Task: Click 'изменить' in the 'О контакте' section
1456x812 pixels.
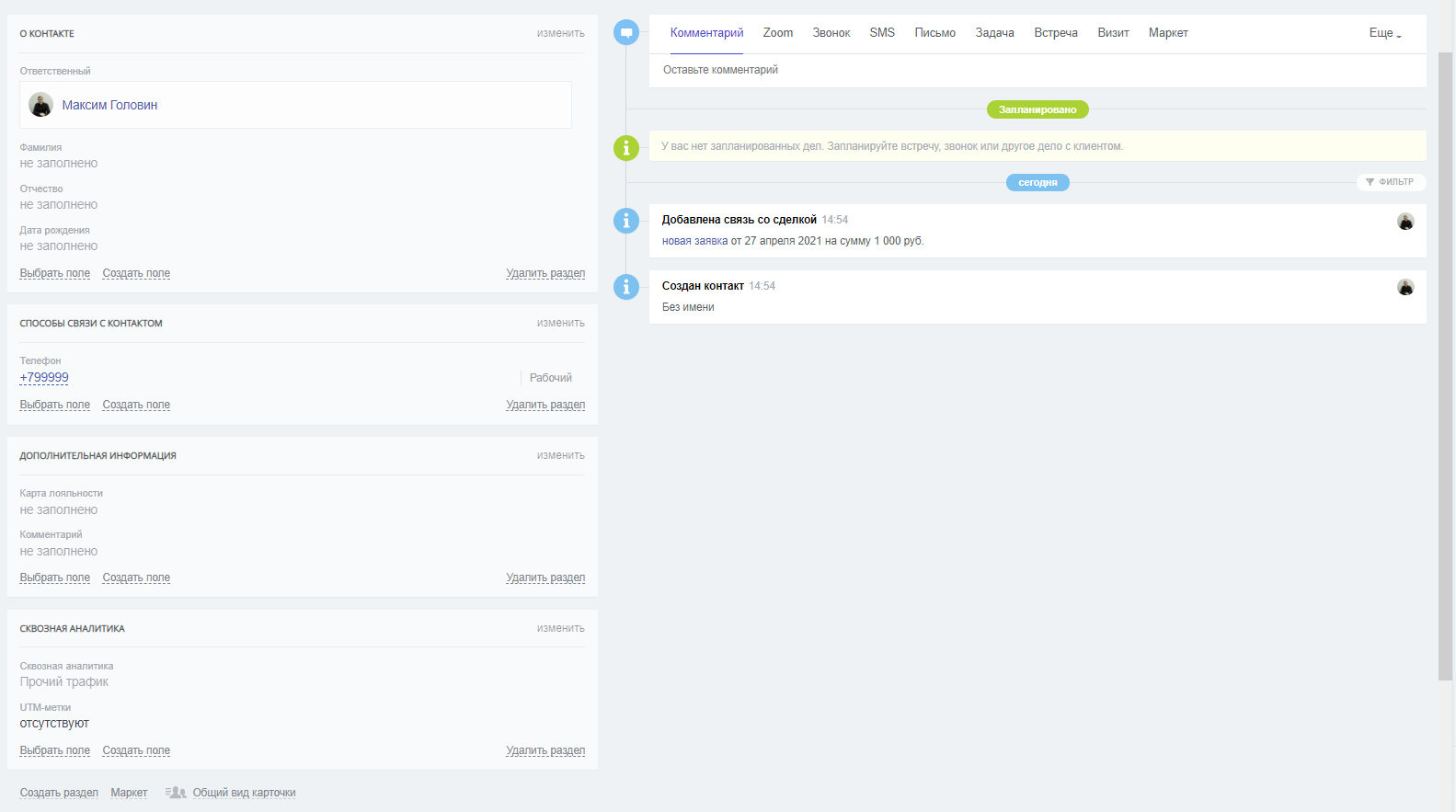Action: [x=560, y=33]
